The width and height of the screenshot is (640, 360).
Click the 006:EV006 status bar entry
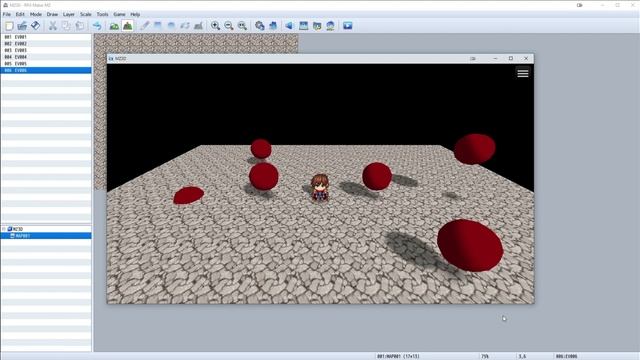point(567,356)
